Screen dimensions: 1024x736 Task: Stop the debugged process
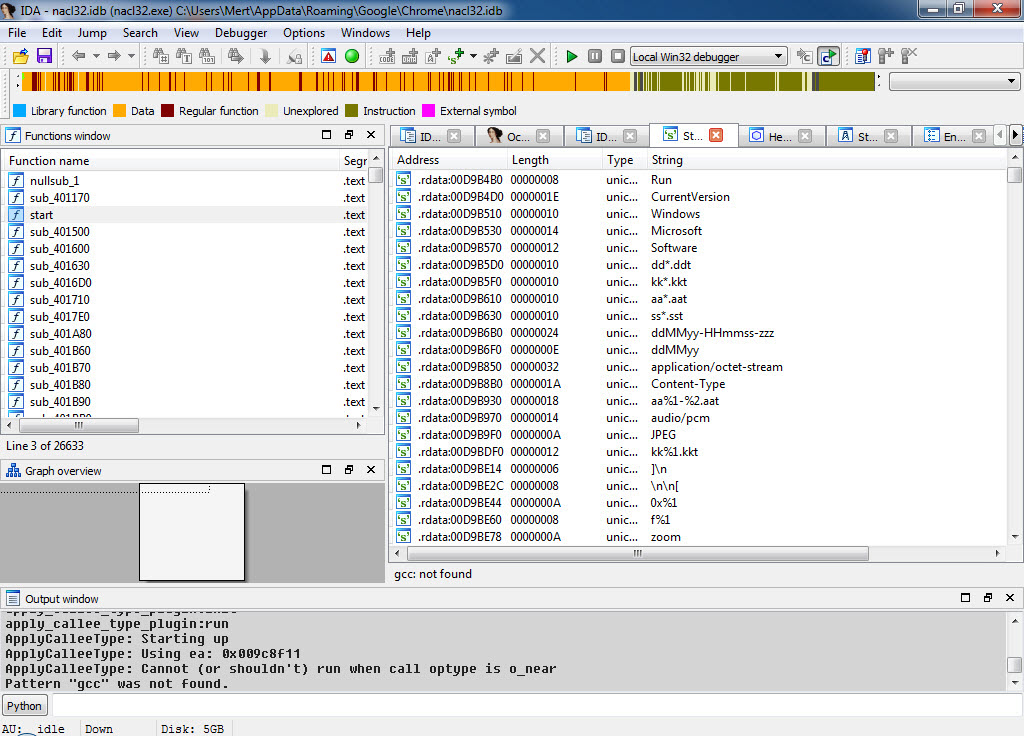coord(618,56)
